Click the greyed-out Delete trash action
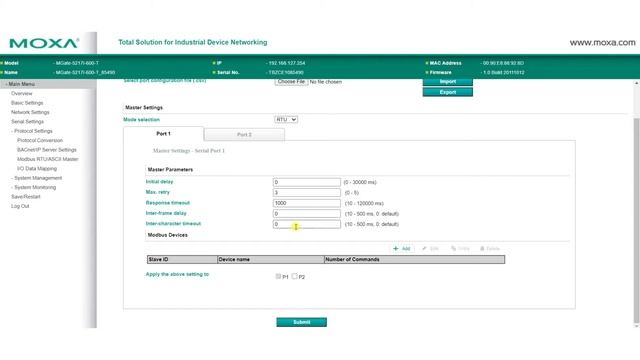Viewport: 640px width, 360px height. pos(490,249)
